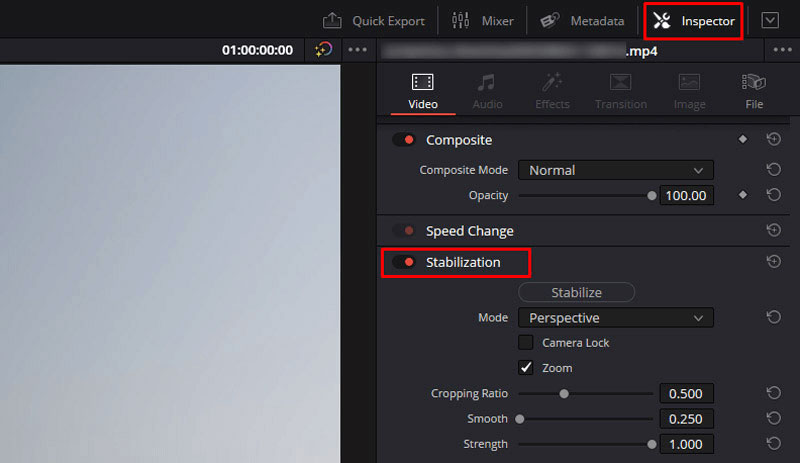Reset the Cropping Ratio value

[773, 393]
